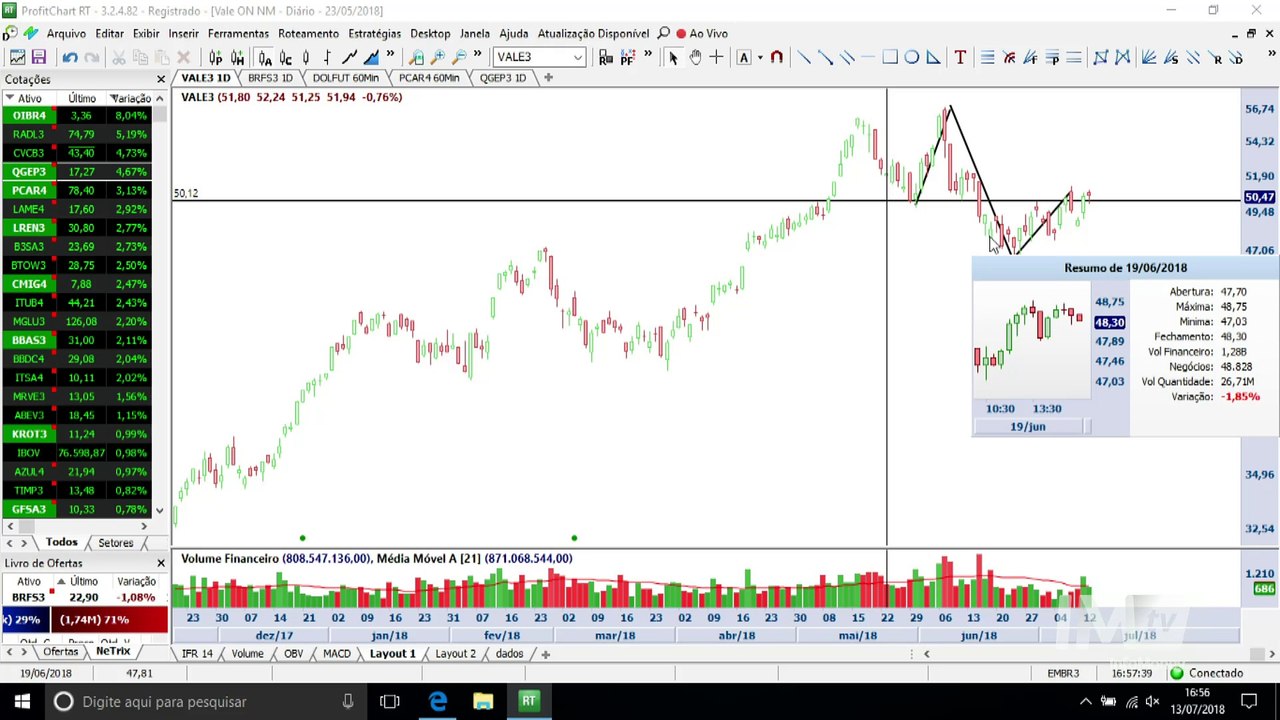Sort quotes by the Ativo column header
Viewport: 1280px width, 720px height.
click(29, 98)
